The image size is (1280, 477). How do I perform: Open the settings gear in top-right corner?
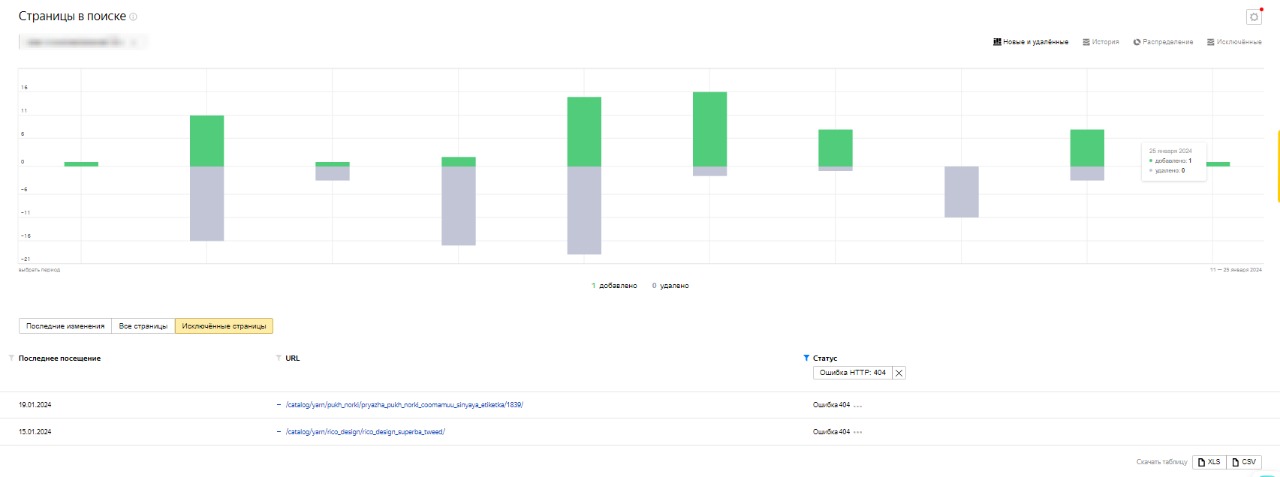(x=1253, y=16)
